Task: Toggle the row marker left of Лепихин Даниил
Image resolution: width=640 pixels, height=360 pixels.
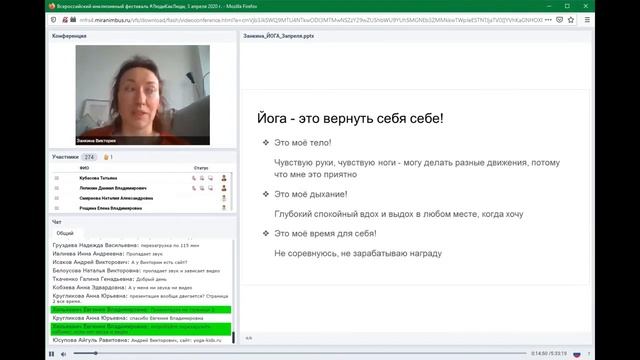Action: point(57,188)
